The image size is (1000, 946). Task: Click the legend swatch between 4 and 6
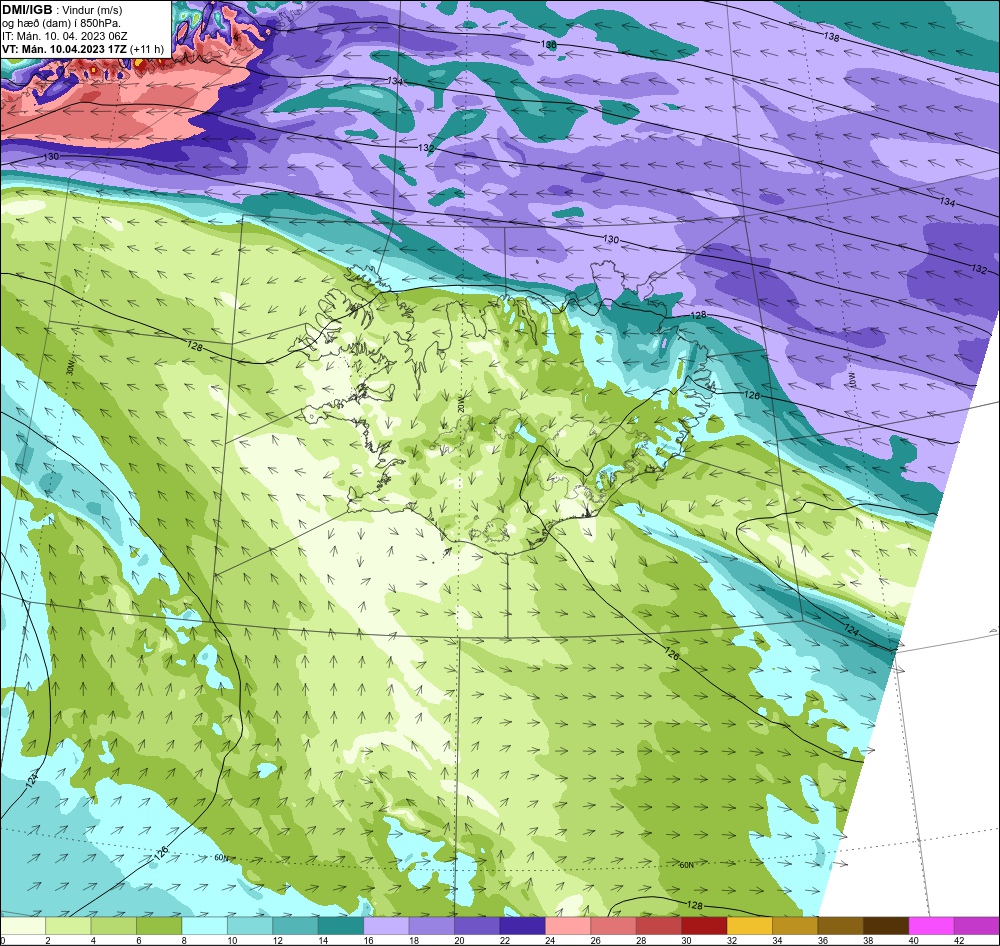[x=114, y=925]
